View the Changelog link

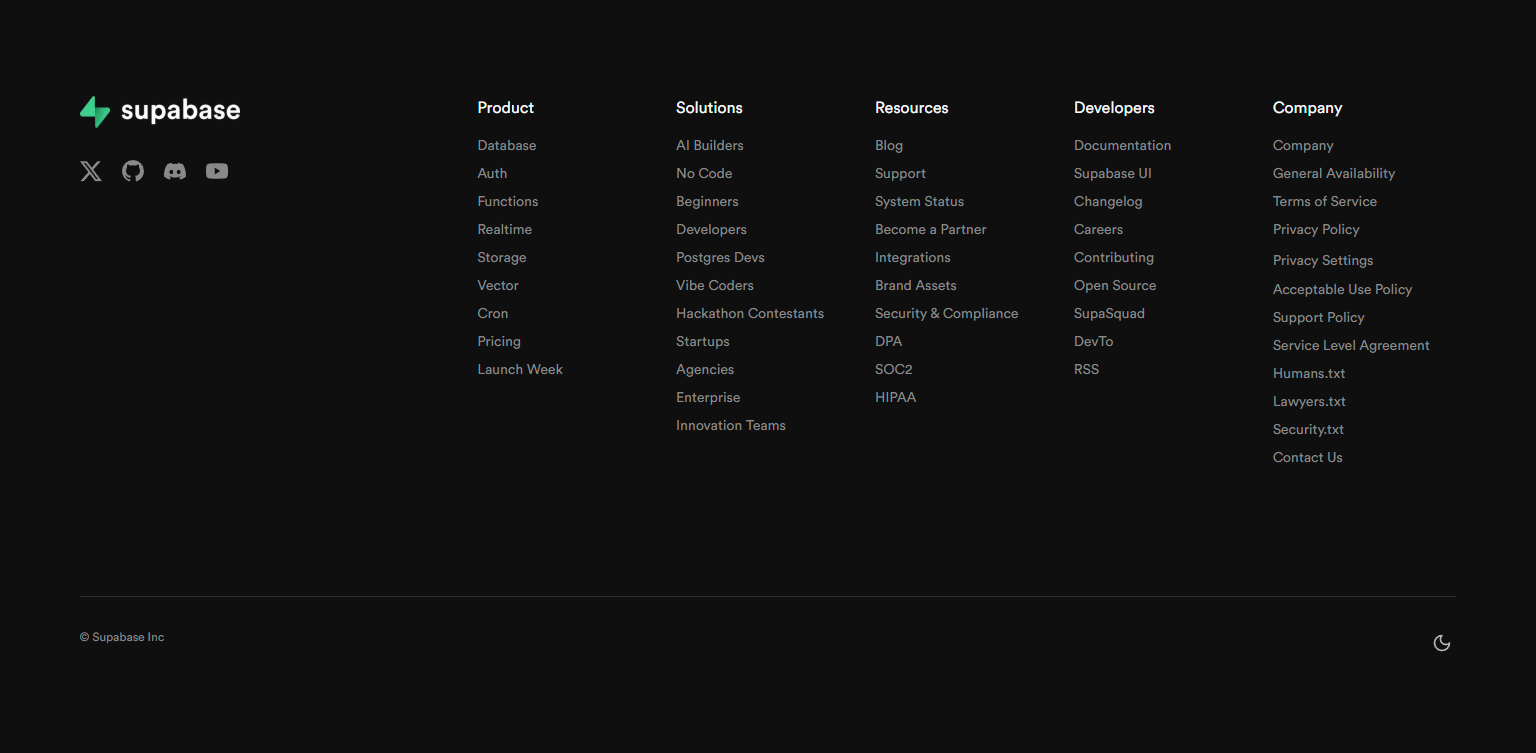(1108, 201)
